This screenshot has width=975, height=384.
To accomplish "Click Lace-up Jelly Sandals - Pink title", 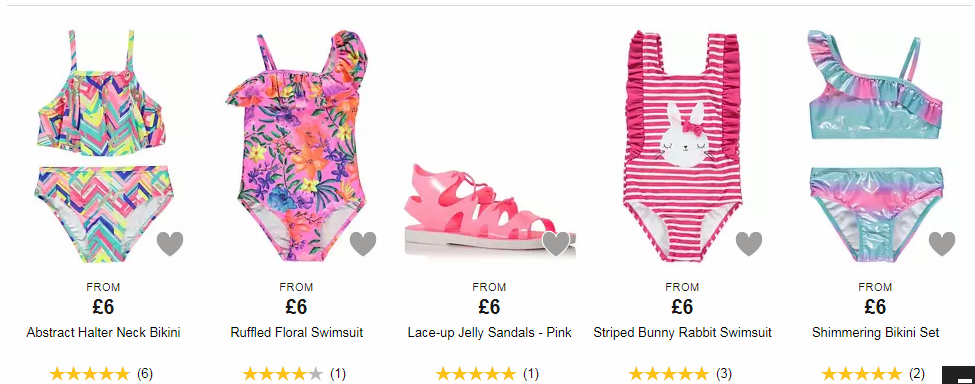I will click(x=489, y=333).
